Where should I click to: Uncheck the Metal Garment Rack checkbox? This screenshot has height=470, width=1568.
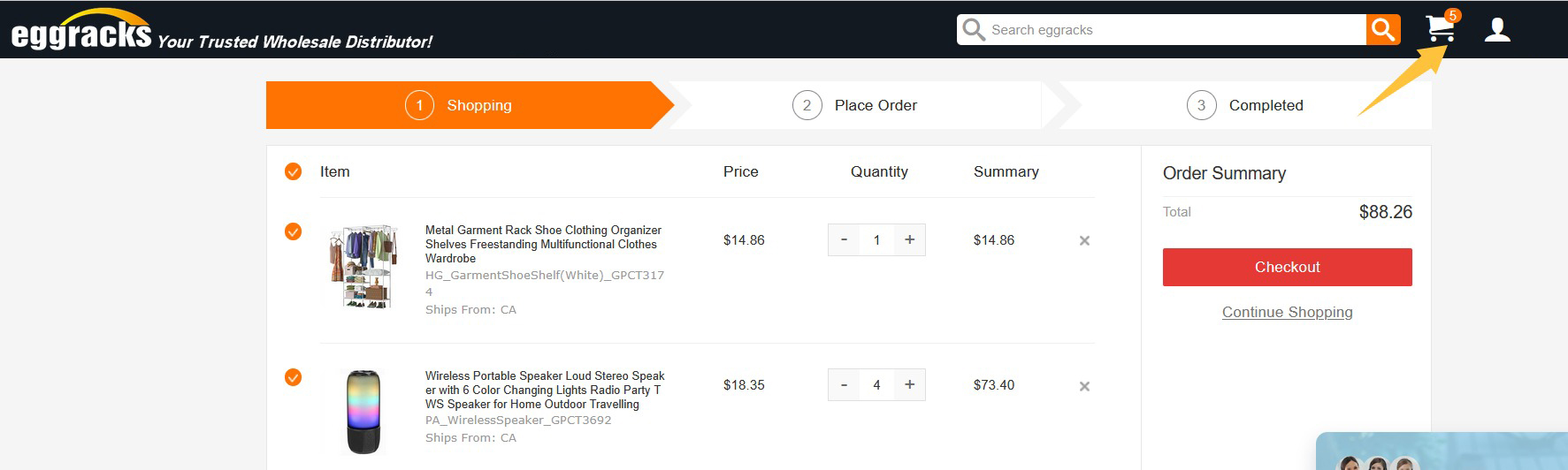click(293, 231)
